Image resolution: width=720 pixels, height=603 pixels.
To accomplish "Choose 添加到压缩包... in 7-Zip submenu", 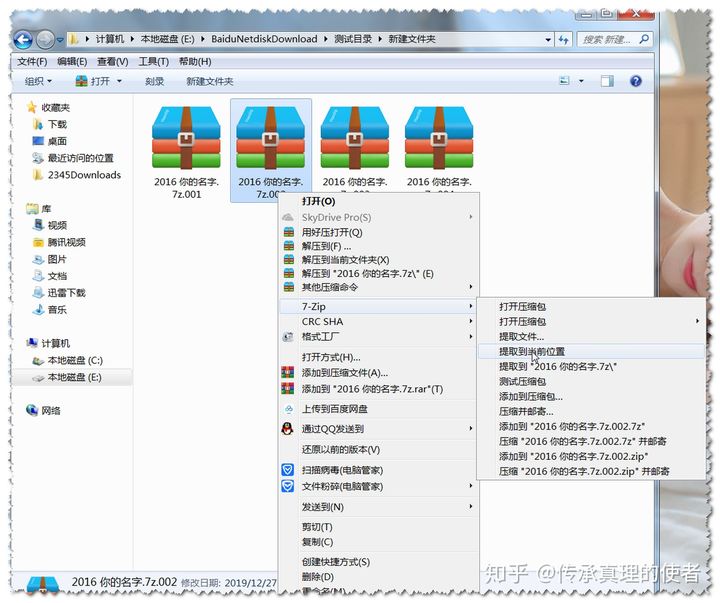I will click(x=591, y=396).
